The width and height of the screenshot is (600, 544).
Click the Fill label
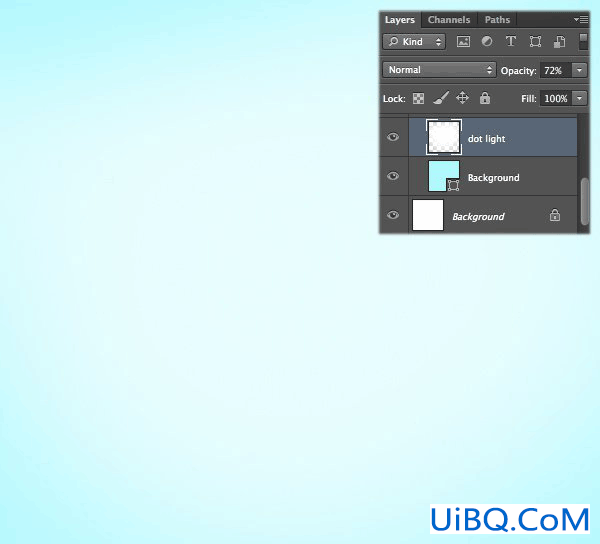[528, 99]
